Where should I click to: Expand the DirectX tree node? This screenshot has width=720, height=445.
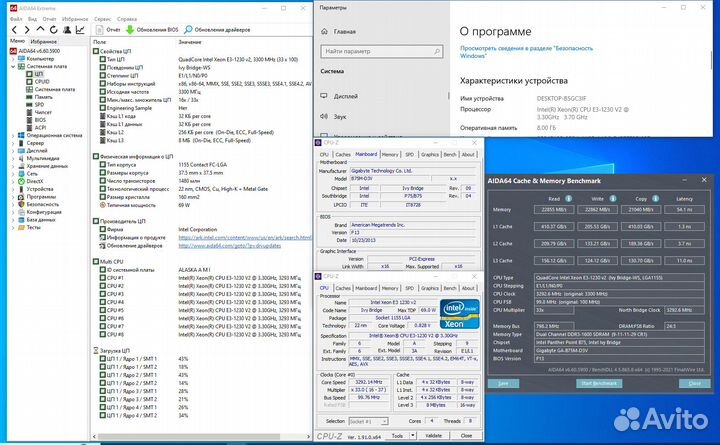(x=13, y=181)
